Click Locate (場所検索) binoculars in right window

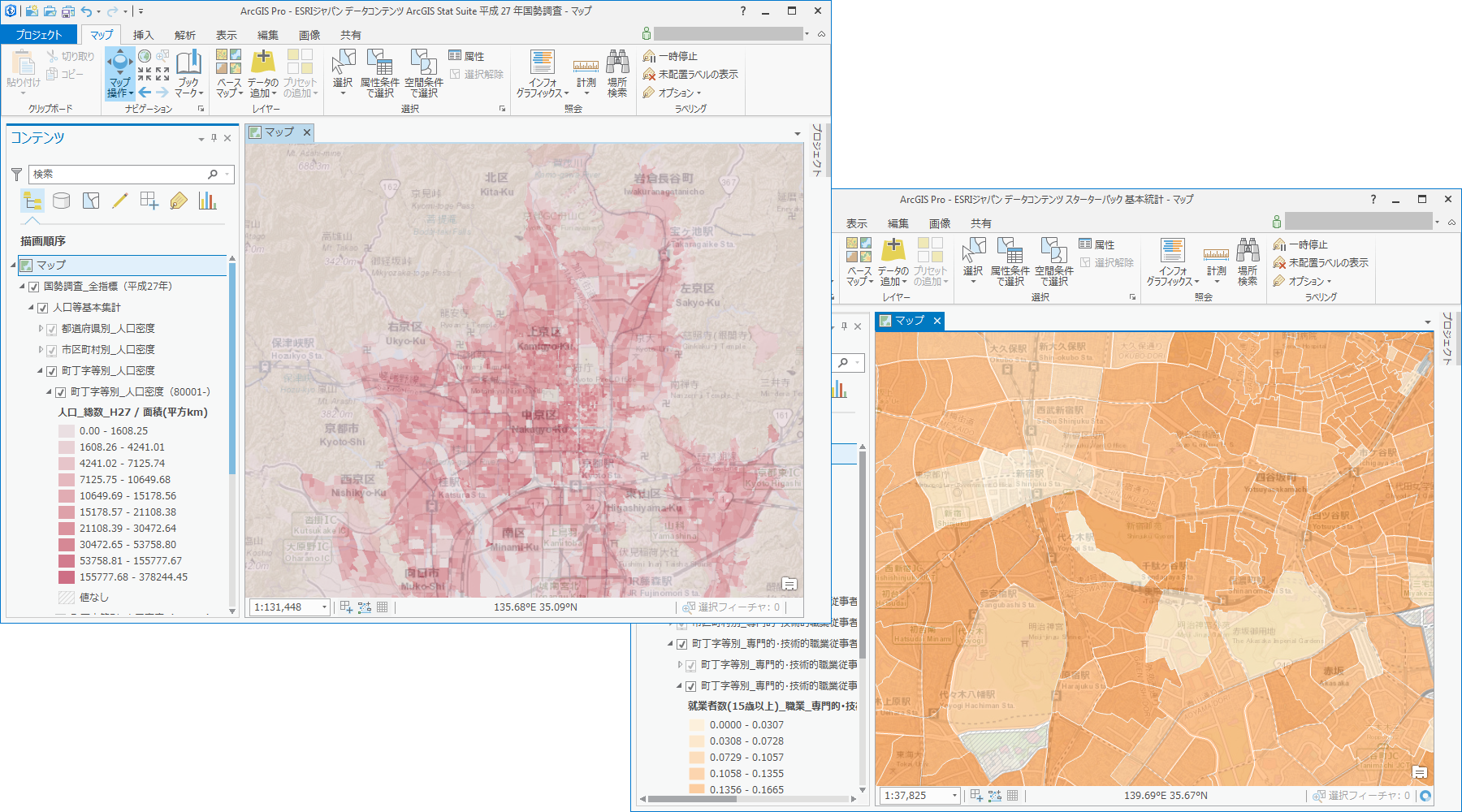click(1248, 261)
